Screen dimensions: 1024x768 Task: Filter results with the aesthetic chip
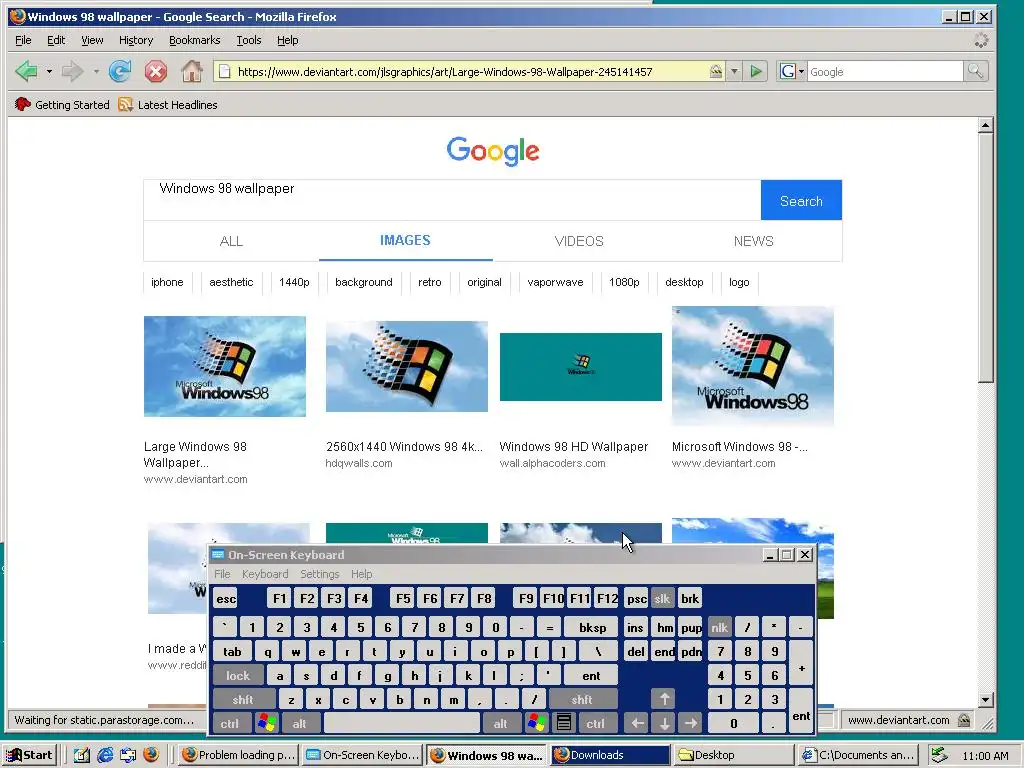[x=231, y=282]
